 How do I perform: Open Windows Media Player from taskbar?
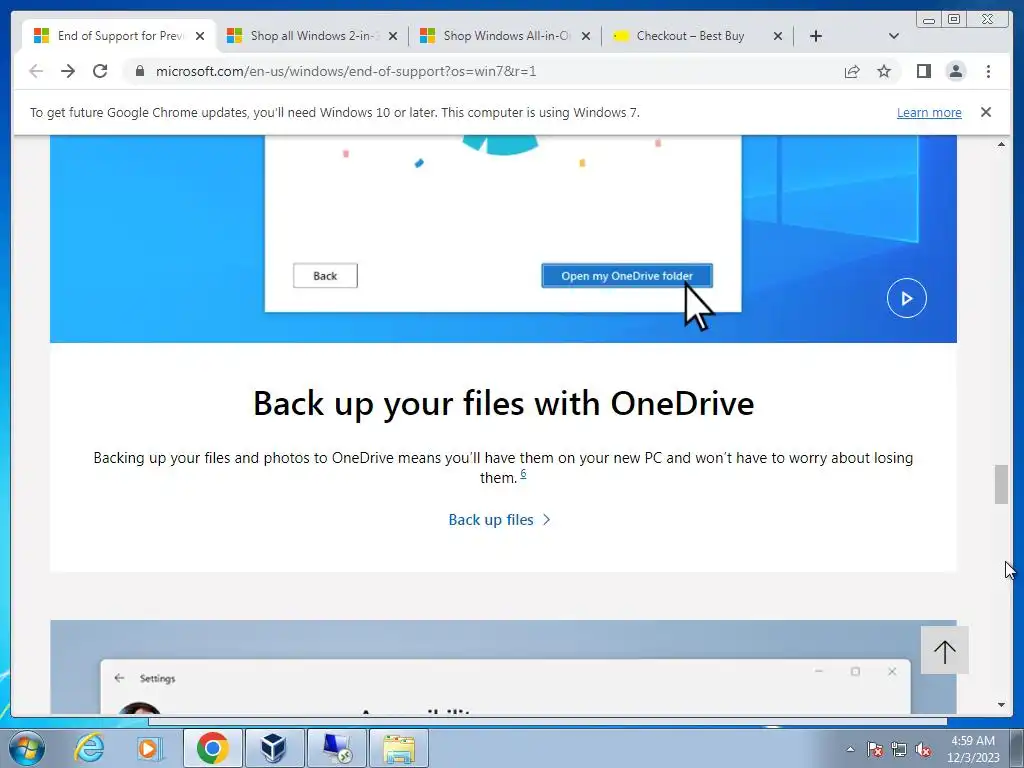click(150, 748)
